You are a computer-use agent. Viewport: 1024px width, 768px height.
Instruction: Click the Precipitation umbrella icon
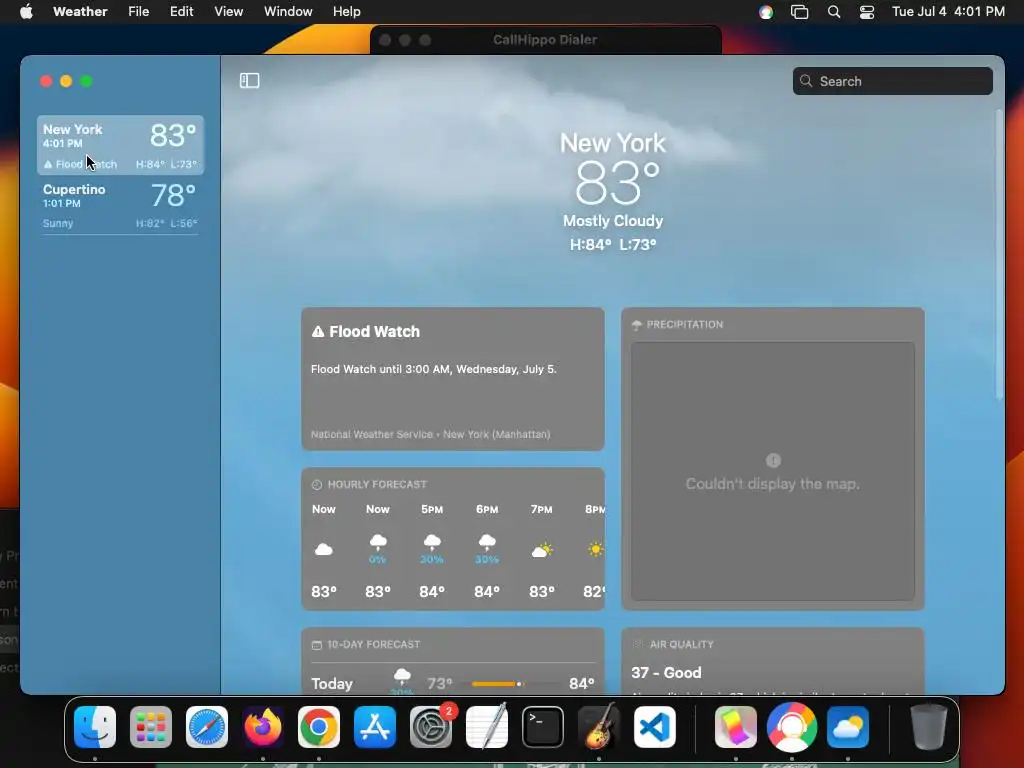tap(637, 325)
